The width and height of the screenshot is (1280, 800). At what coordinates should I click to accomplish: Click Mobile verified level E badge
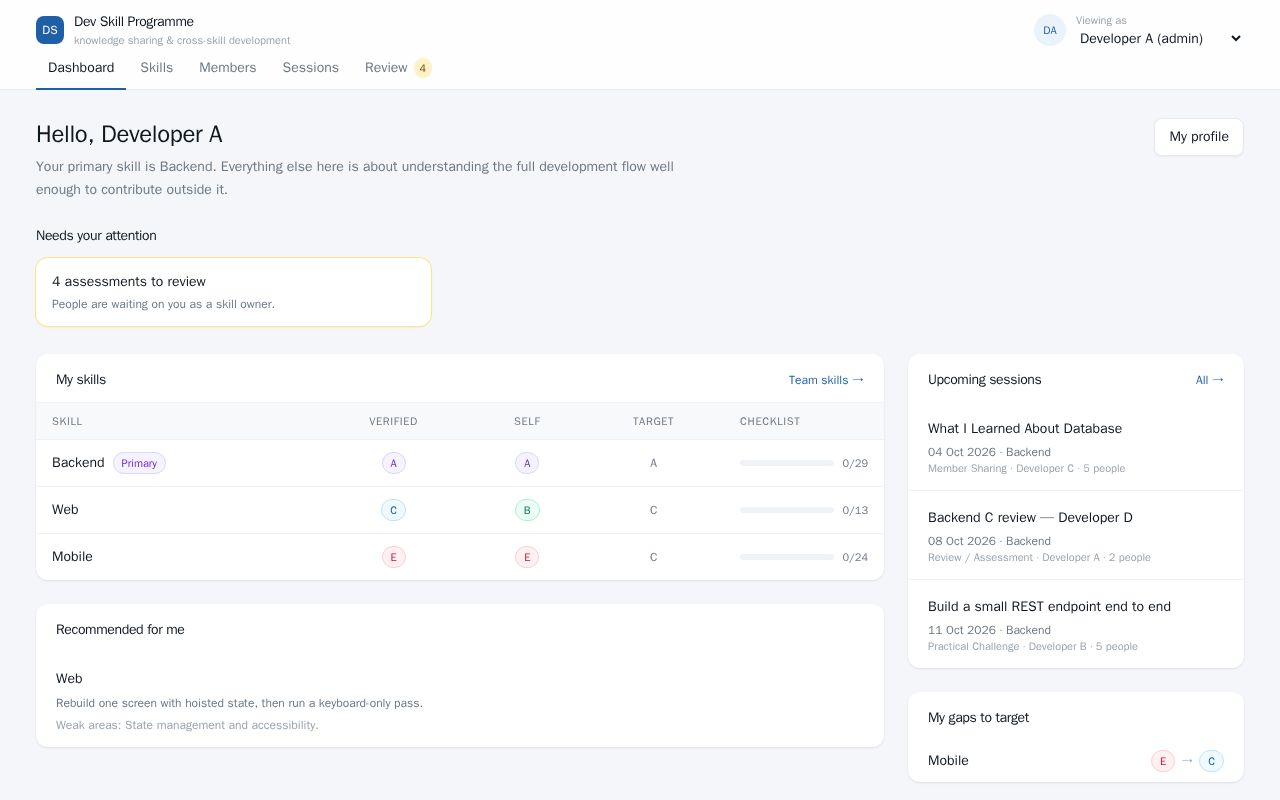393,557
